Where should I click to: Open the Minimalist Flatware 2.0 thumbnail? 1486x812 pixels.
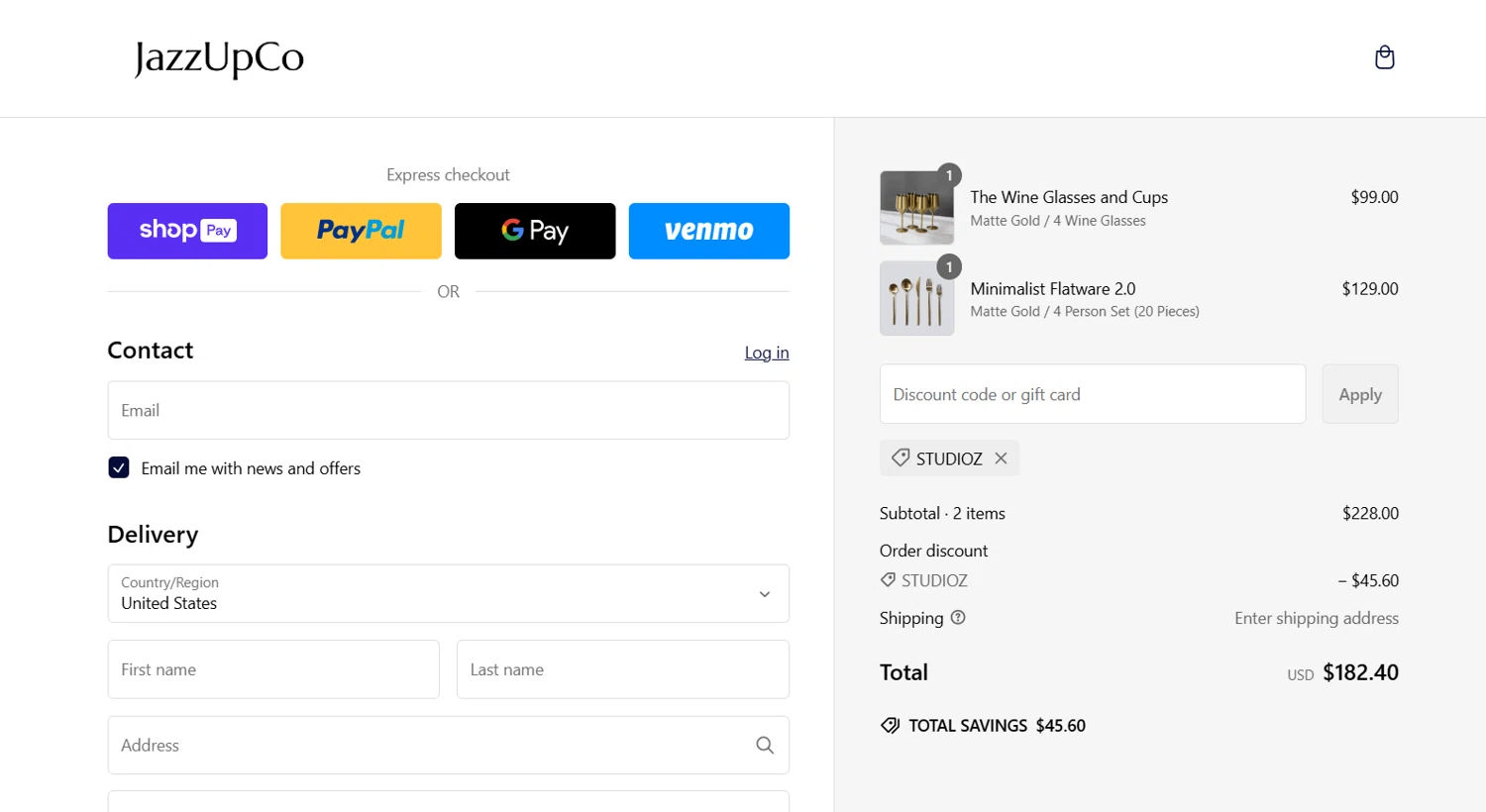click(x=917, y=298)
